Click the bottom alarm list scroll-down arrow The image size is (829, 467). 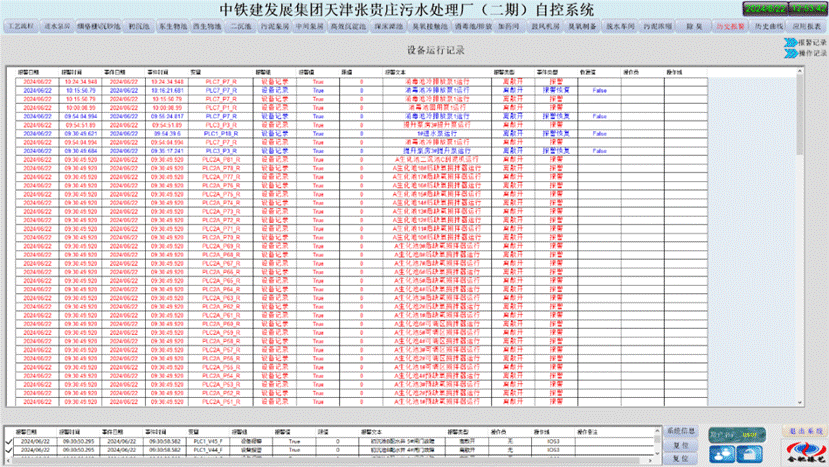pos(658,453)
